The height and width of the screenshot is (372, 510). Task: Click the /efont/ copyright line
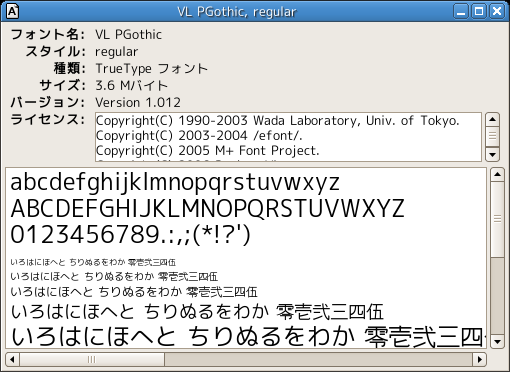click(199, 136)
